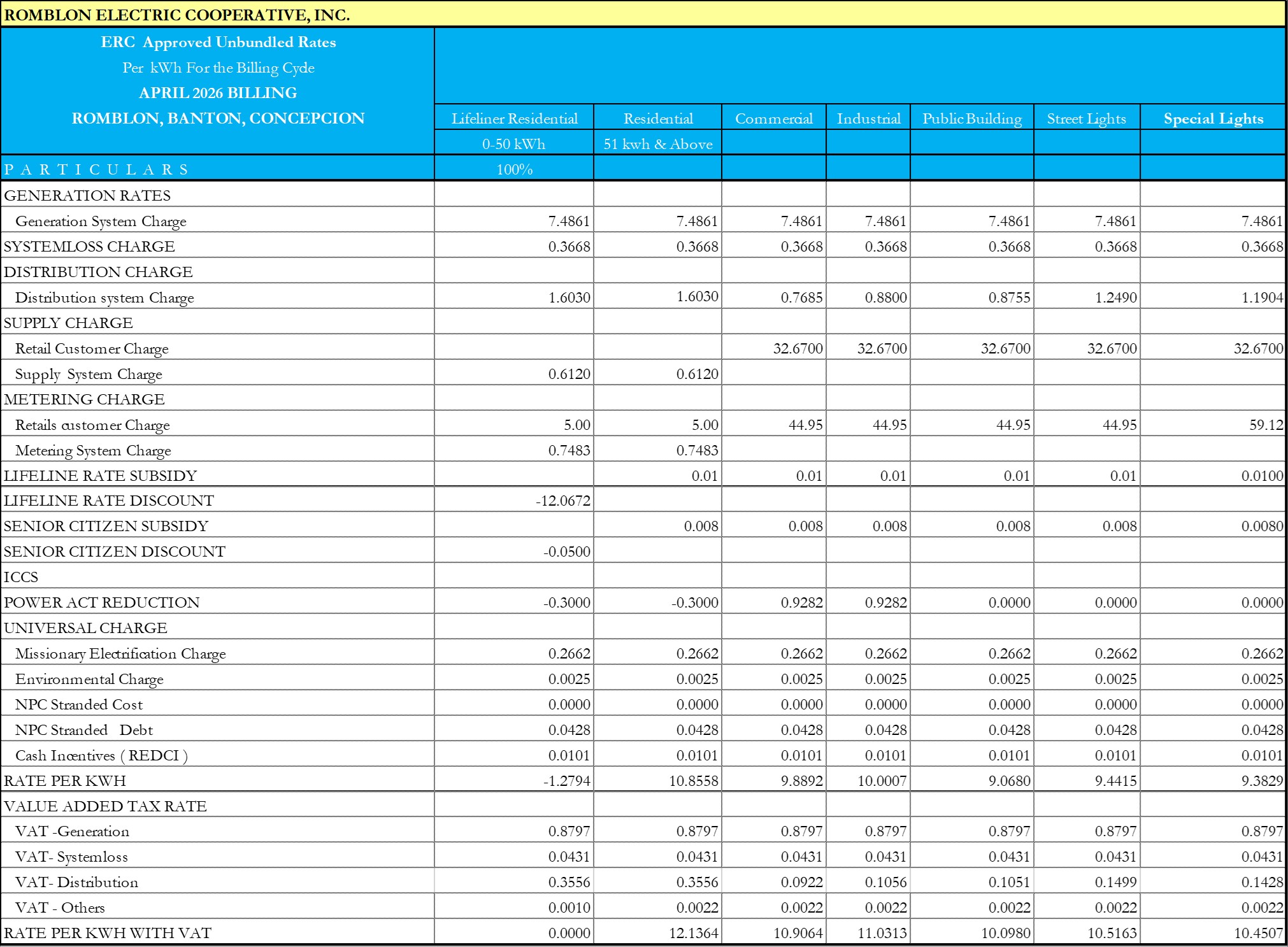Click the 10.4507 Special Lights total
This screenshot has height=947, width=1288.
(1258, 933)
